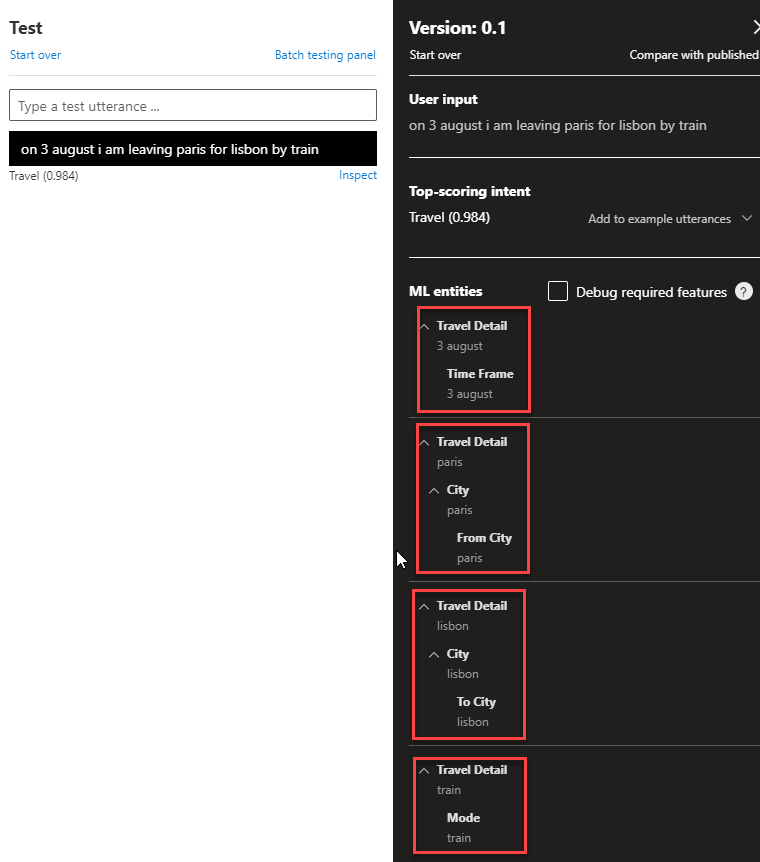Click the ML entities heading
The width and height of the screenshot is (760, 862).
(x=445, y=291)
